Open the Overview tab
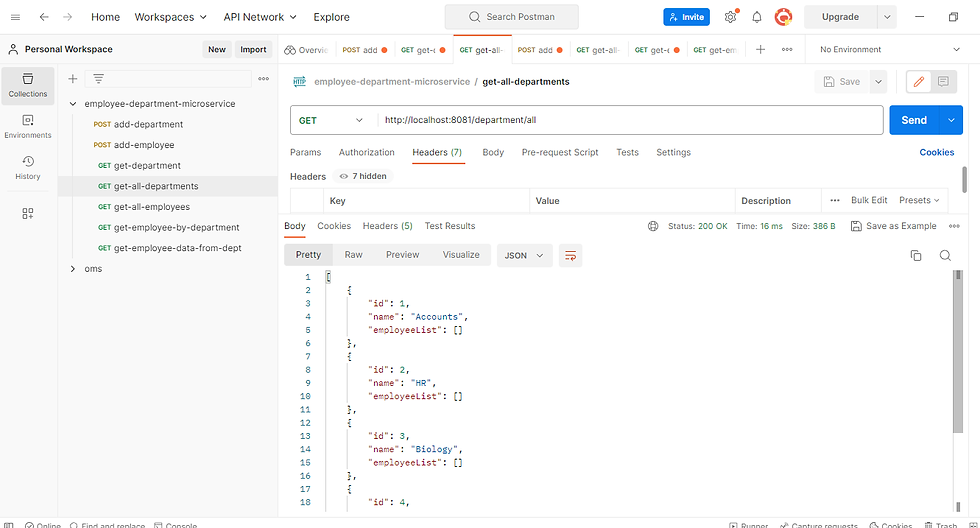This screenshot has height=528, width=980. [306, 50]
